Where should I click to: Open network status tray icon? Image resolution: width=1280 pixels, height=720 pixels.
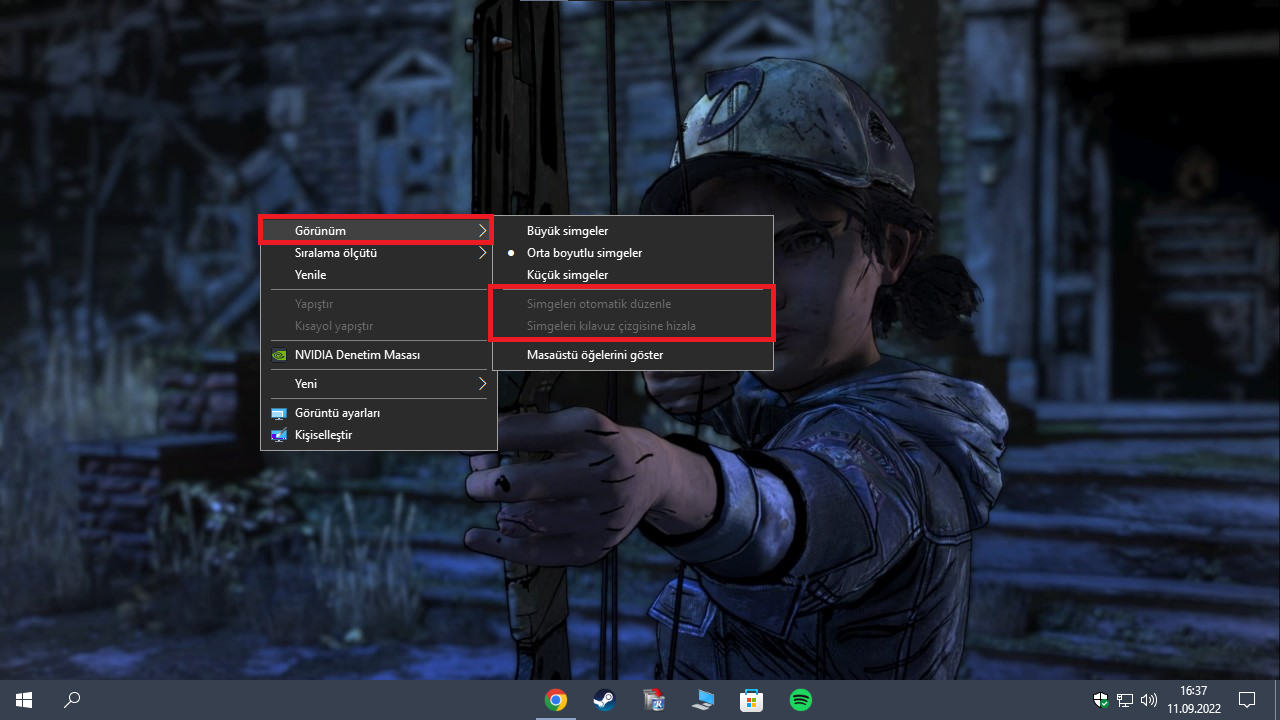pyautogui.click(x=1125, y=700)
